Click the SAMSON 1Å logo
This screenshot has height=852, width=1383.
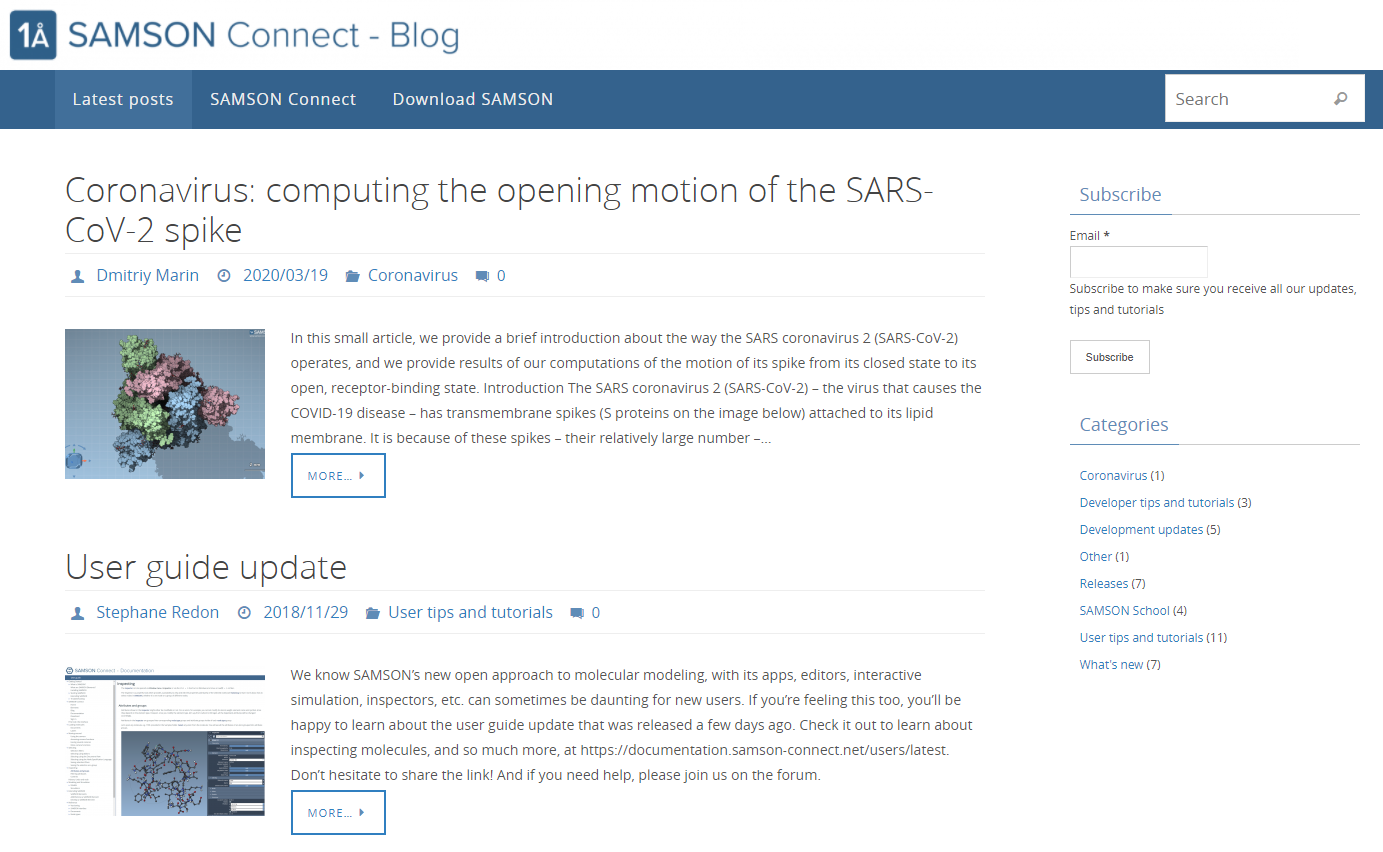tap(32, 33)
